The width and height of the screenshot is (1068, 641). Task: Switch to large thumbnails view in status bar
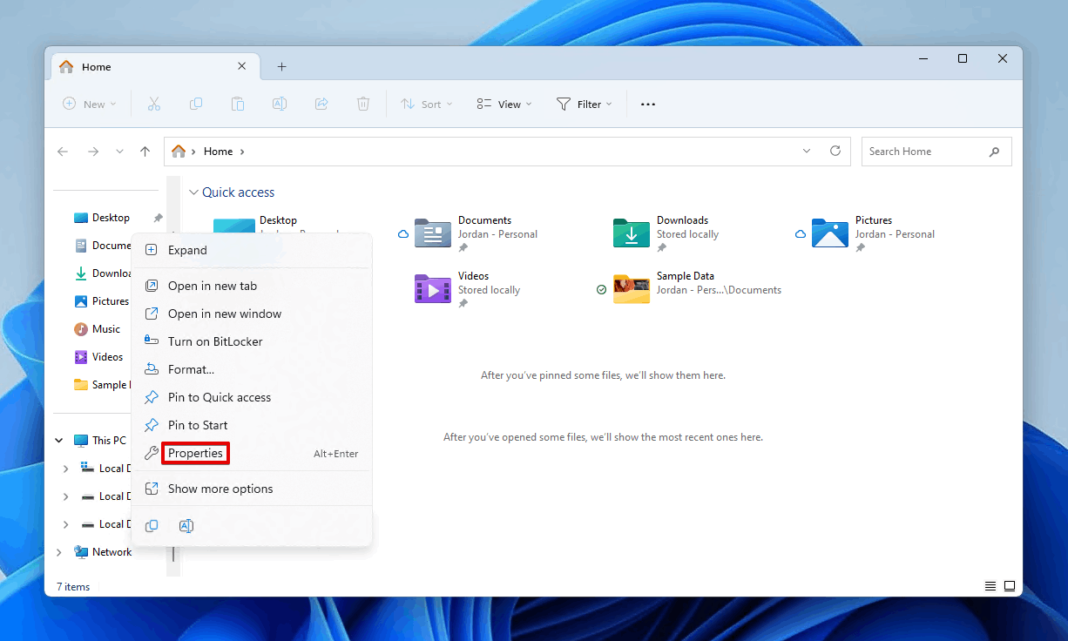[x=1009, y=585]
